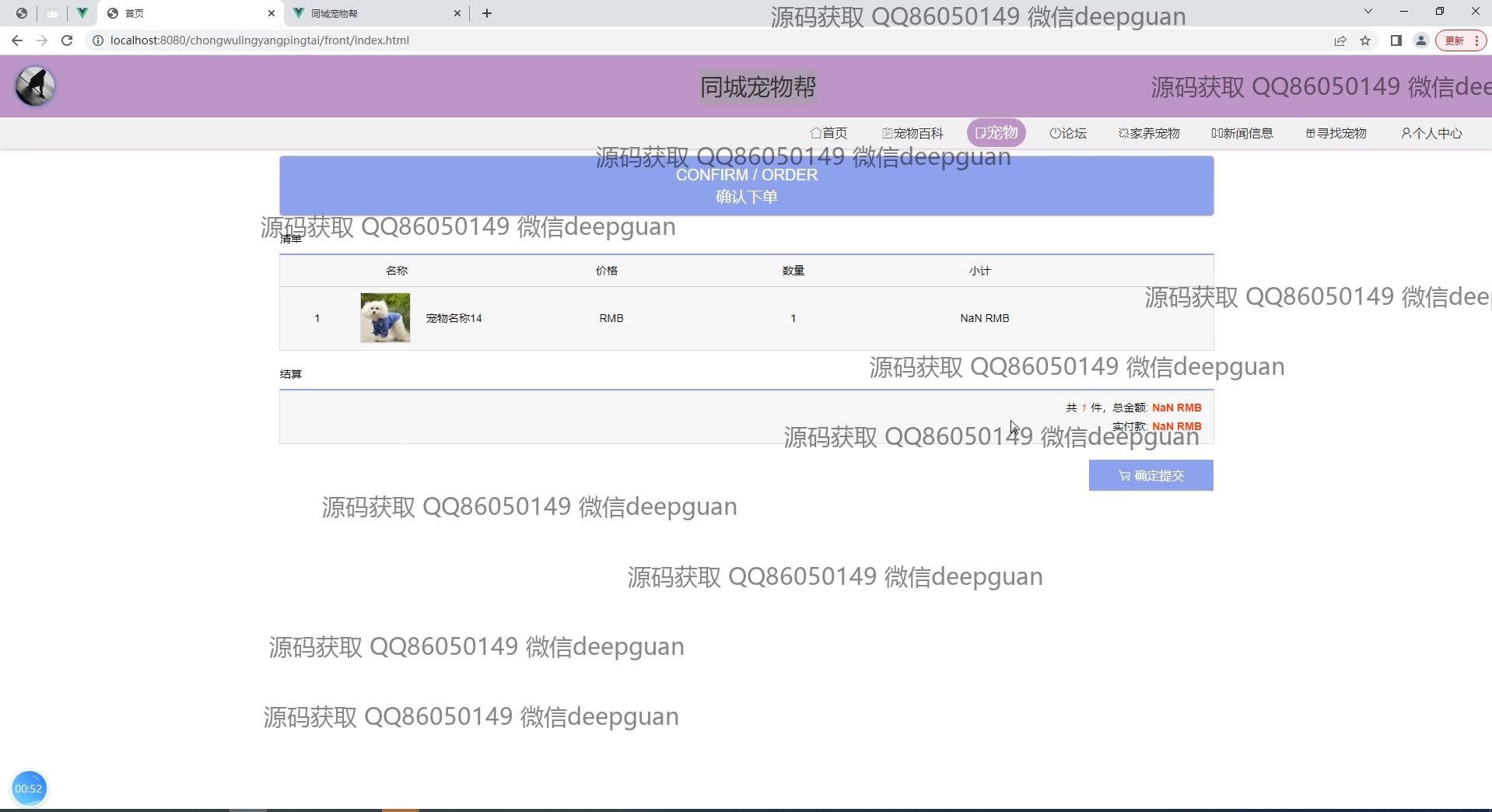The image size is (1492, 812).
Task: Go to 首页 in navigation
Action: tap(828, 133)
